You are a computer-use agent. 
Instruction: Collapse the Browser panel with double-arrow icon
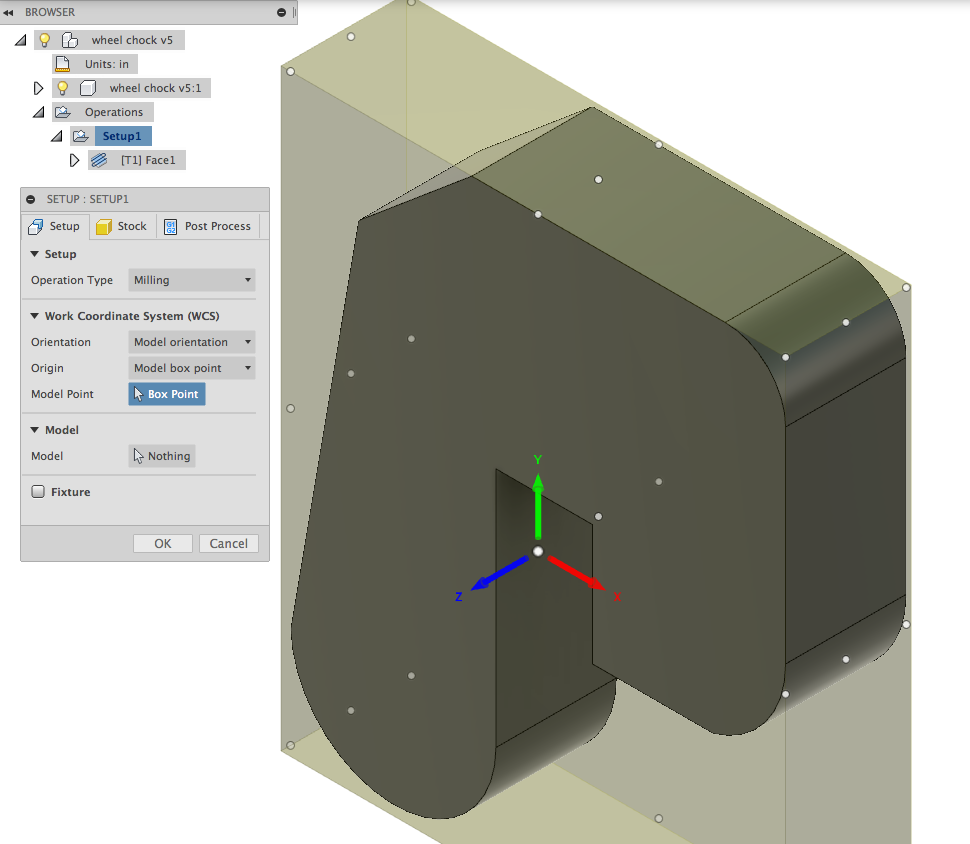pos(8,12)
